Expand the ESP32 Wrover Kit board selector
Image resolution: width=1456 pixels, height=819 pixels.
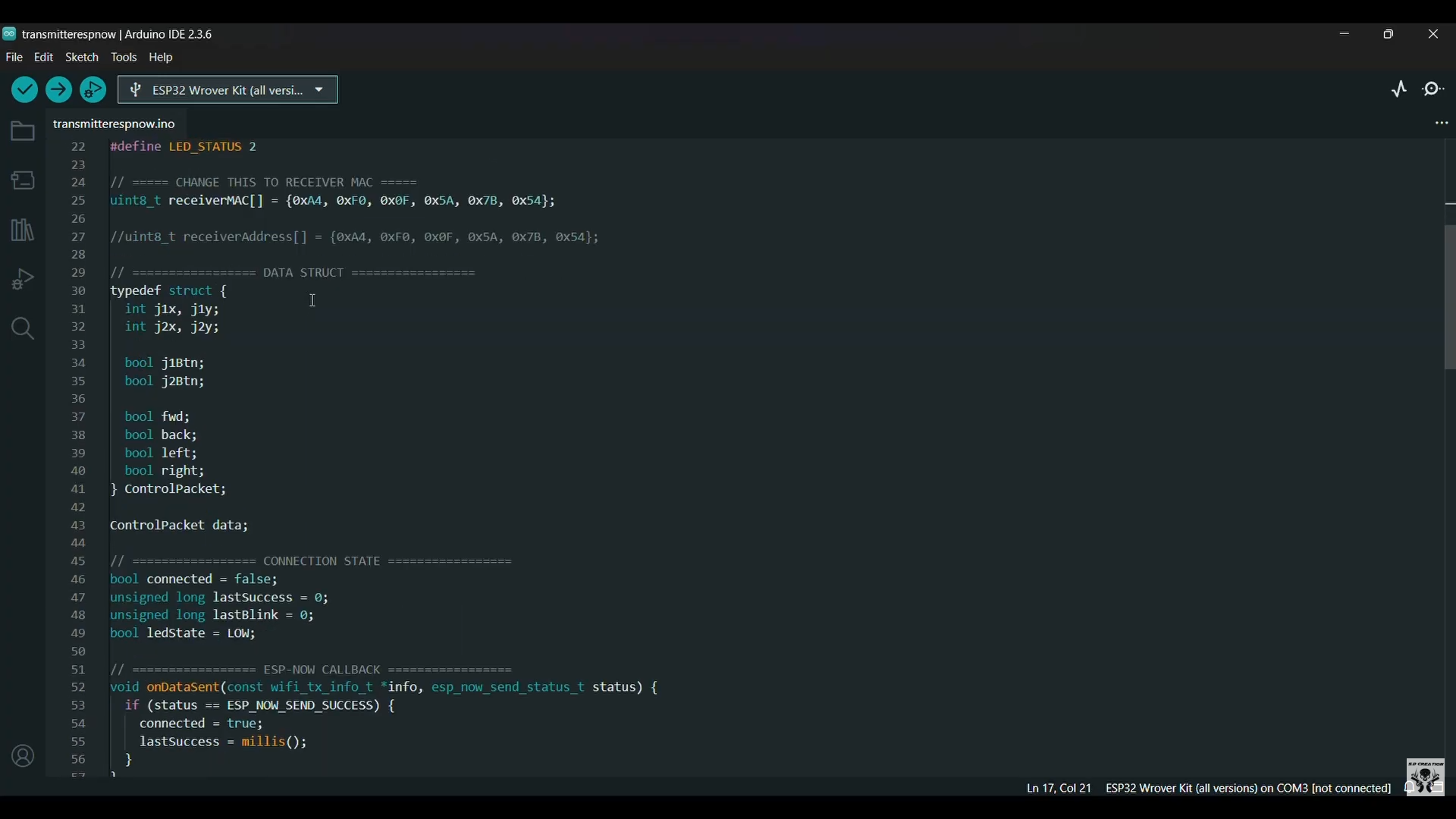point(228,90)
